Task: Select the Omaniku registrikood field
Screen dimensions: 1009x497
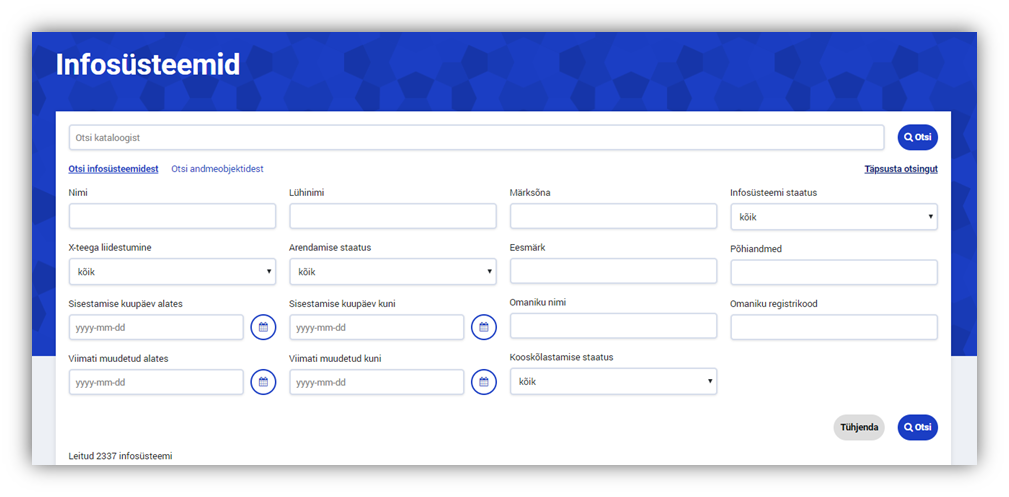Action: tap(834, 327)
